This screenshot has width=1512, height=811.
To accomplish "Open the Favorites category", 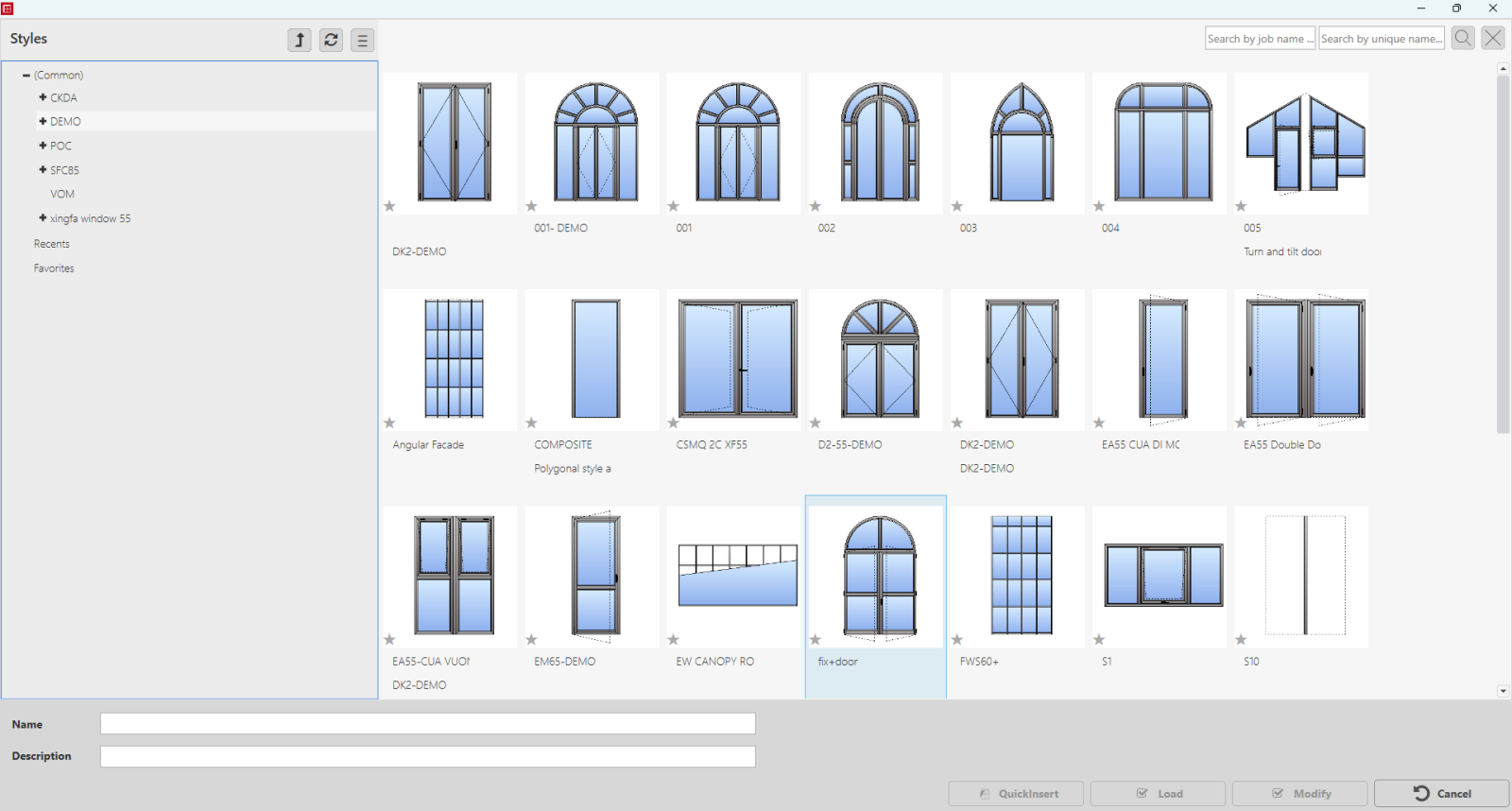I will point(54,268).
